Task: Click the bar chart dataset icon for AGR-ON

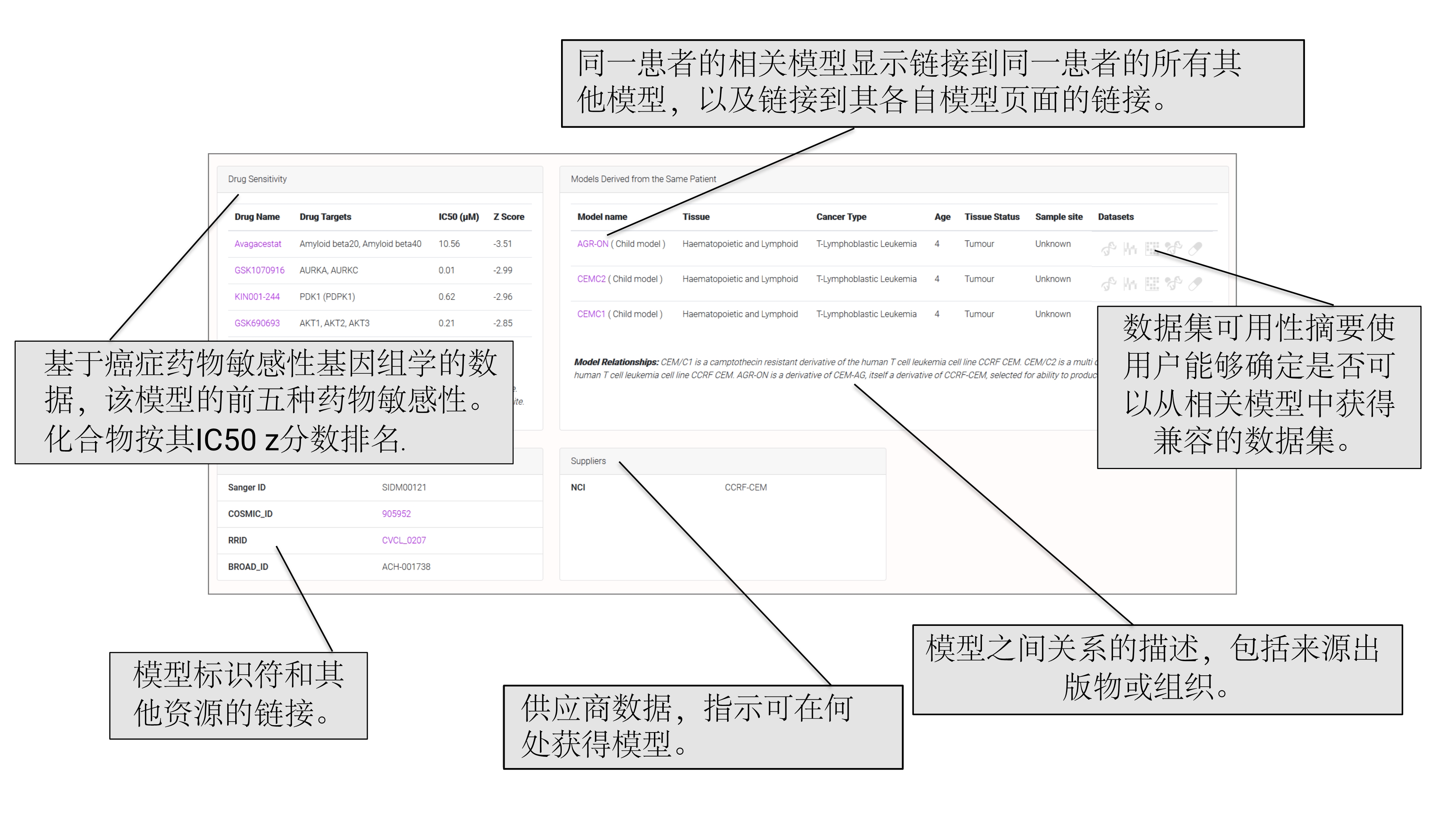Action: pos(1130,249)
